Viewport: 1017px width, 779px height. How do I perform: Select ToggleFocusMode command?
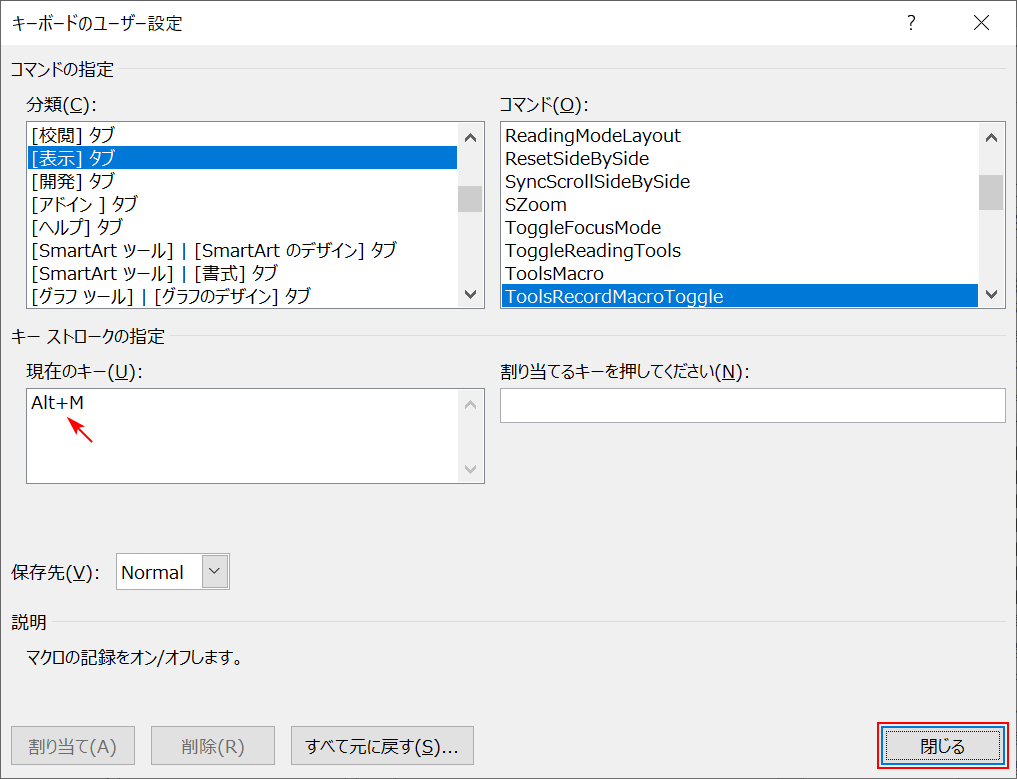[x=583, y=227]
